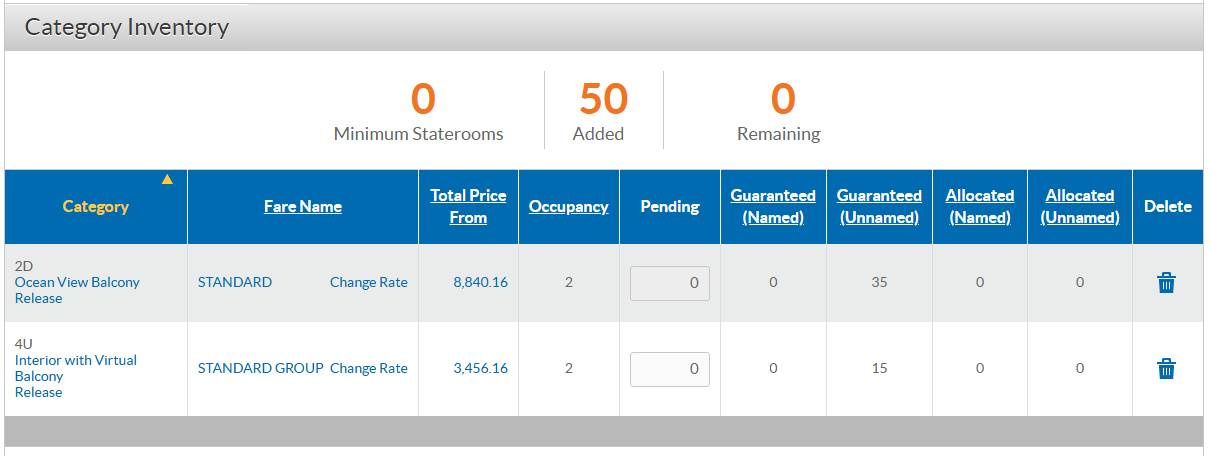Sort by the Allocated (Named) column
Screen dimensions: 1211x456
tap(980, 207)
